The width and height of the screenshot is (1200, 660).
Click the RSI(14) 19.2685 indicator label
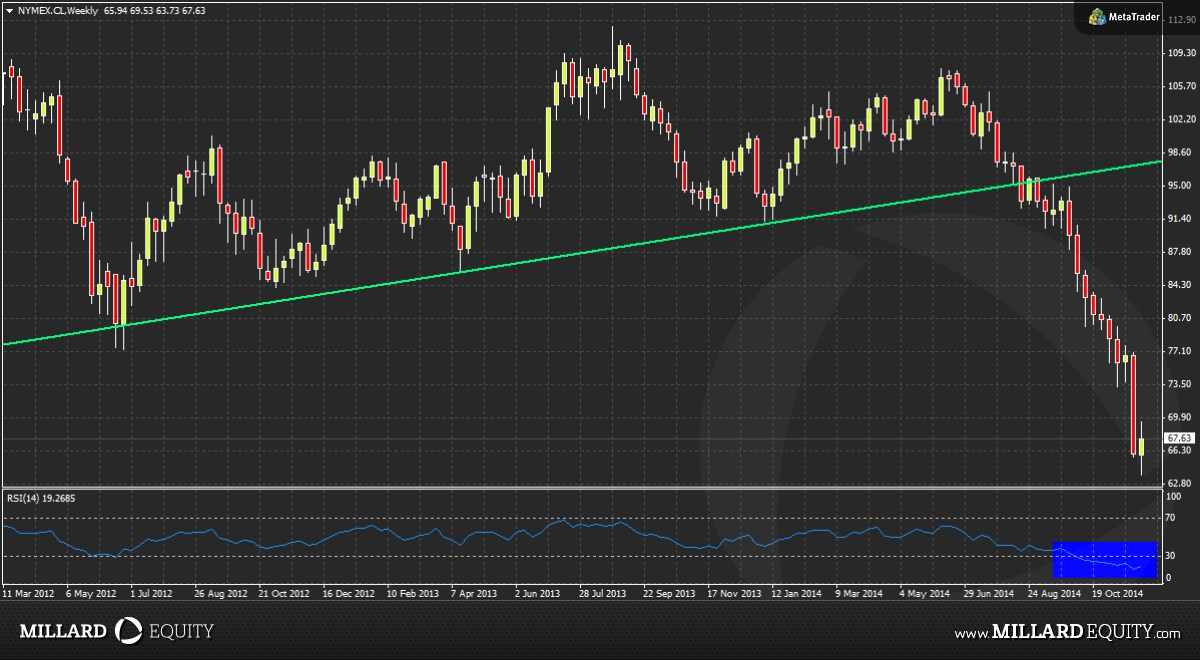(x=41, y=498)
